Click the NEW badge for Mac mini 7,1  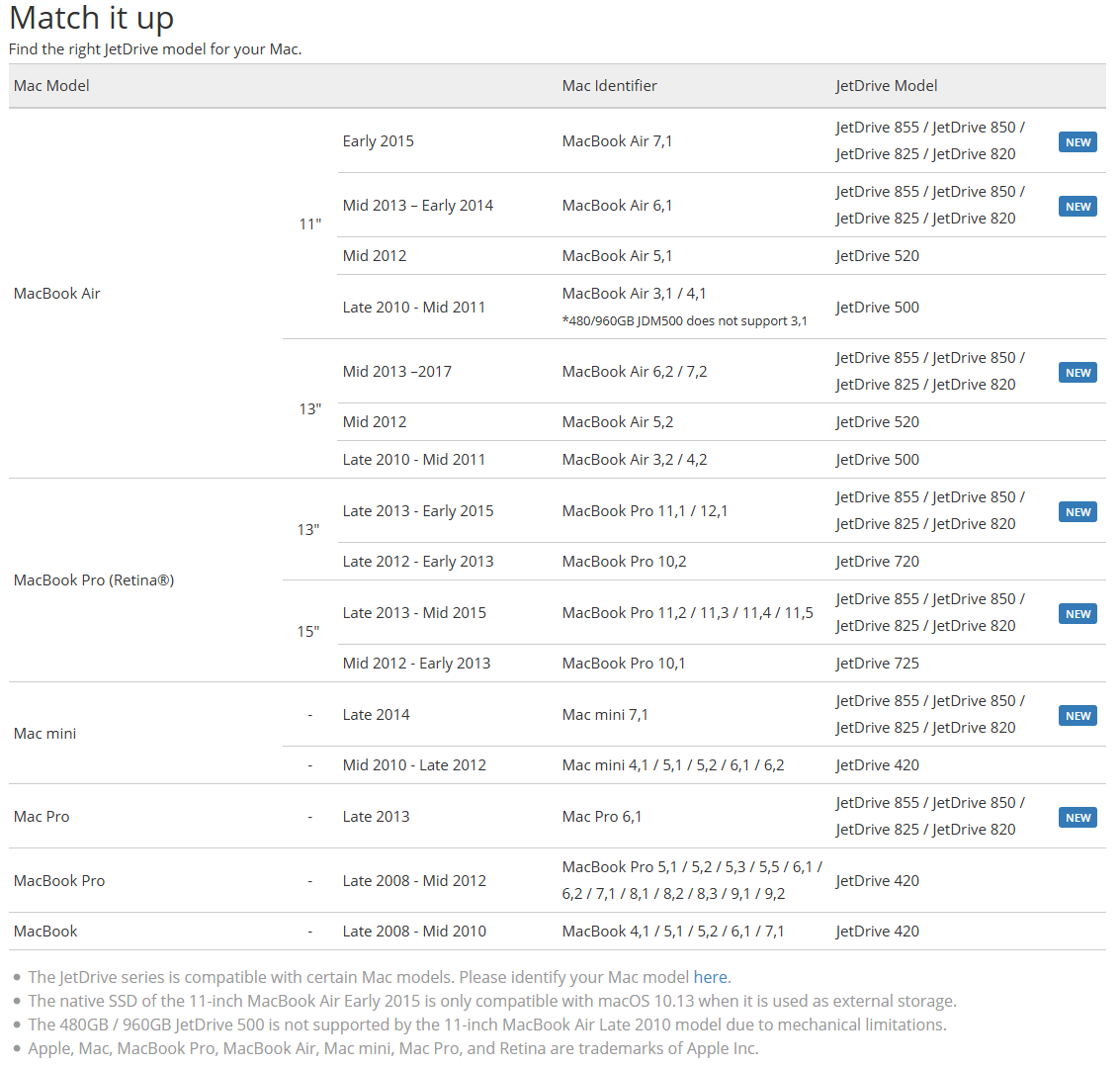coord(1077,716)
